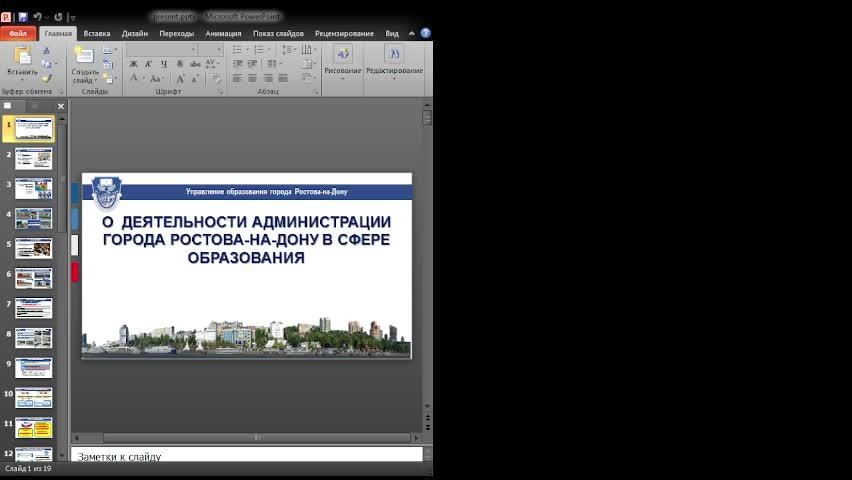Image resolution: width=852 pixels, height=480 pixels.
Task: Collapse the ribbon with the caret arrow
Action: point(414,33)
